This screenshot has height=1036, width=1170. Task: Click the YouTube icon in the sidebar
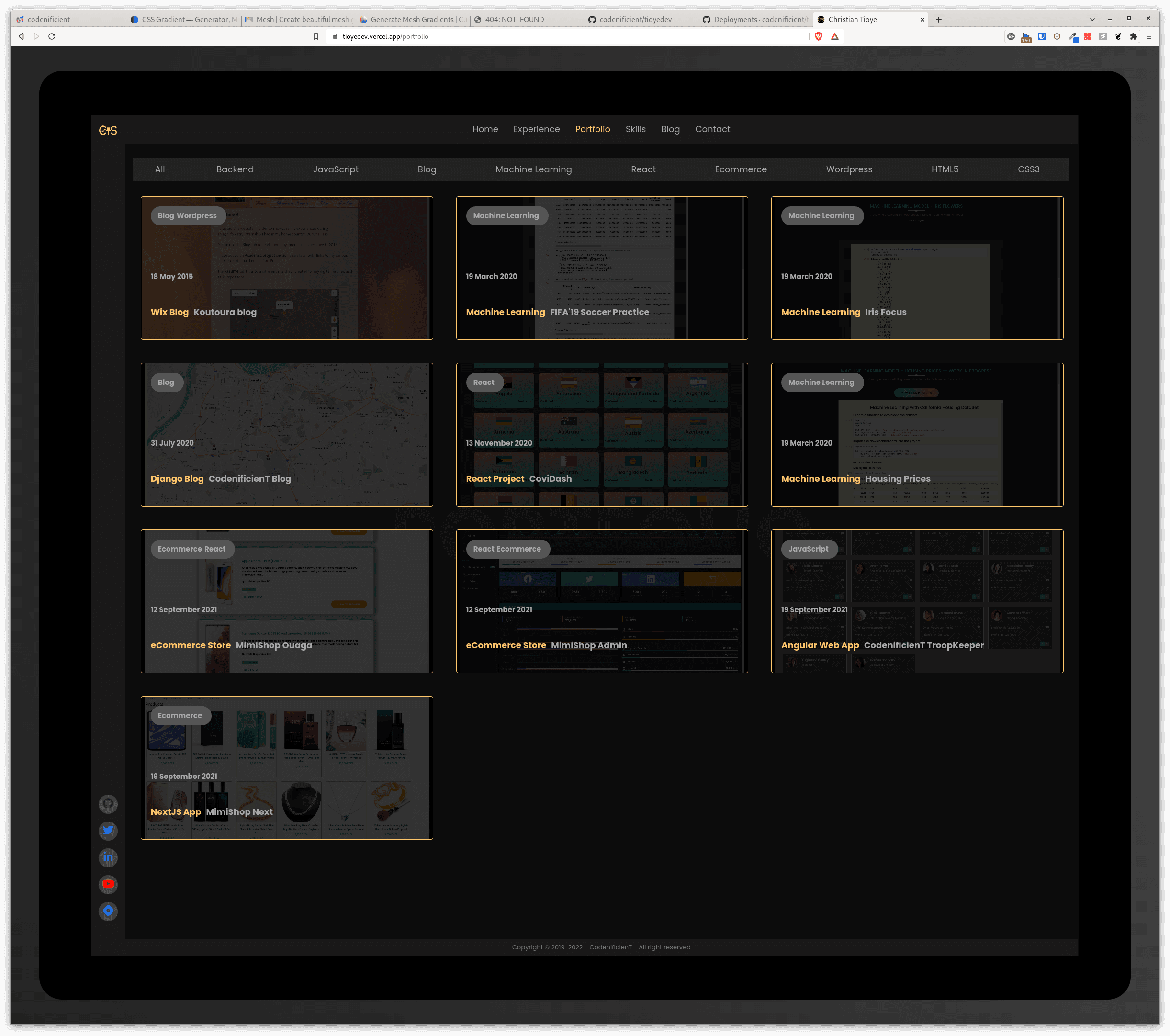108,884
